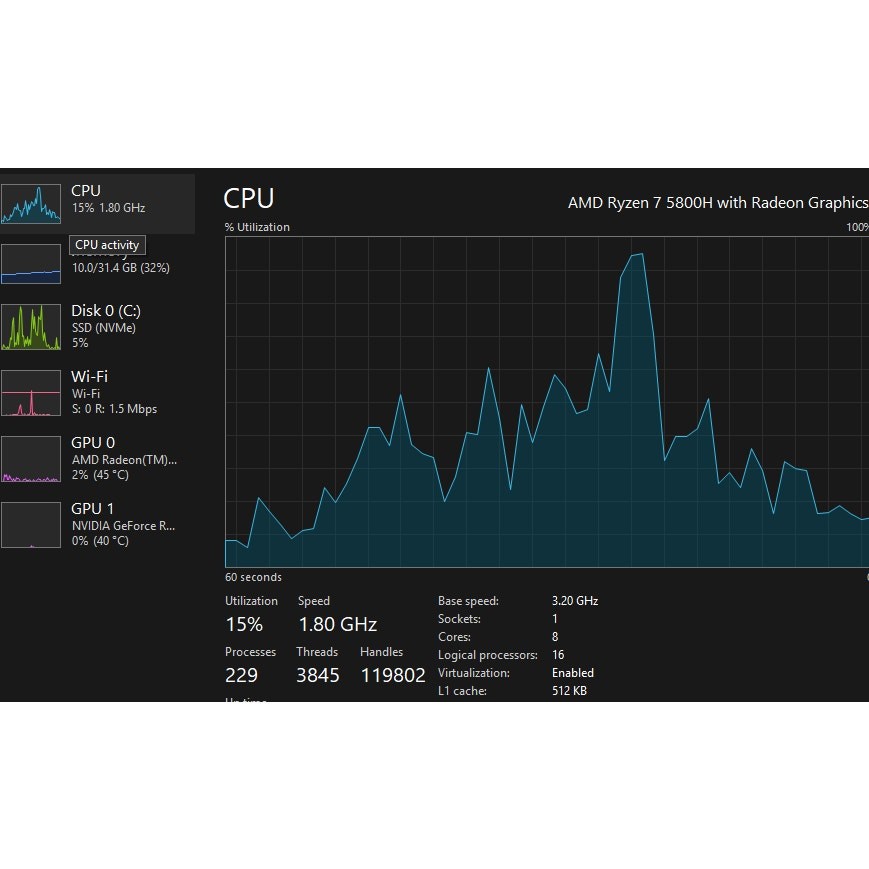Click the 1.80 GHz speed value

point(338,625)
